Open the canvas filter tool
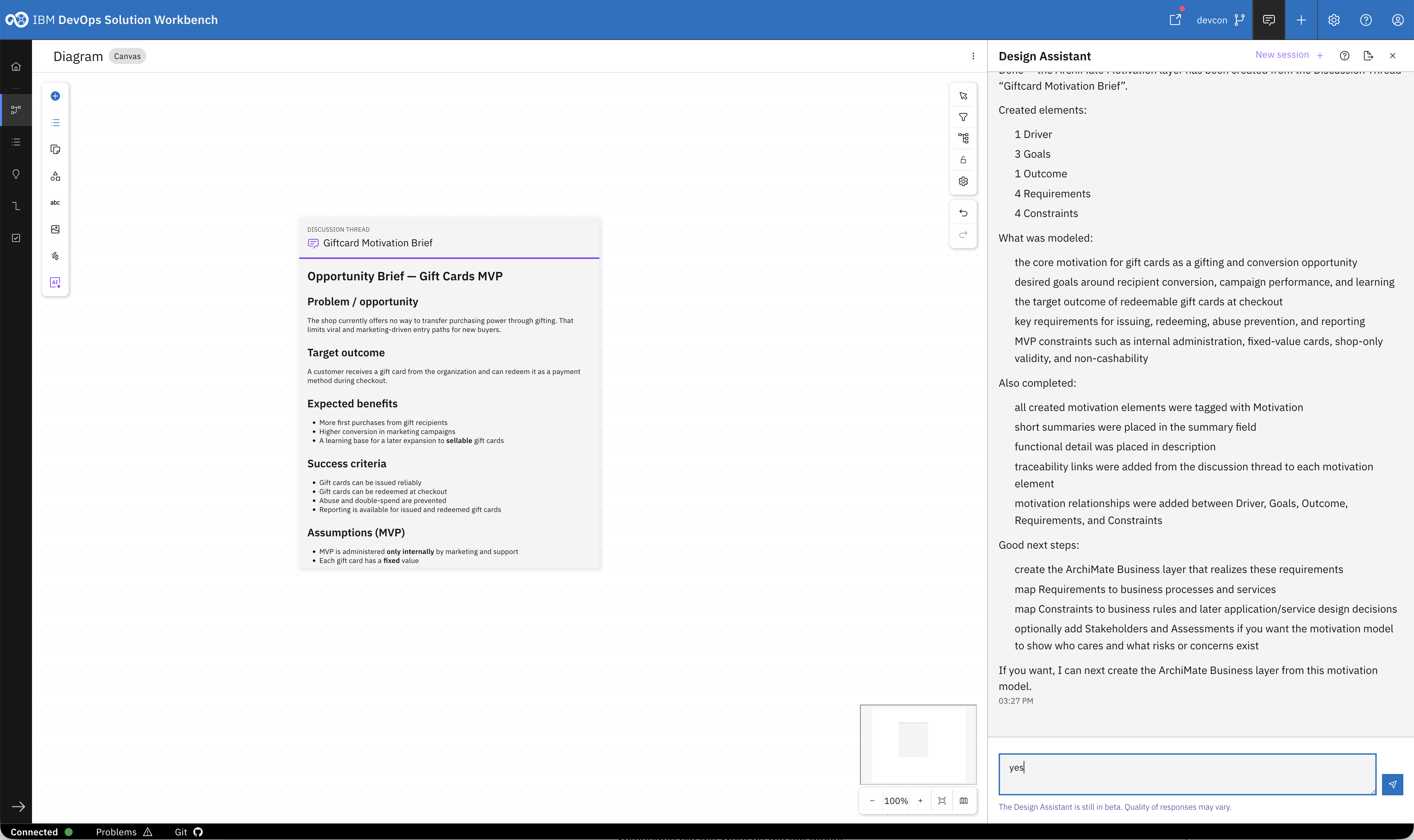The image size is (1414, 840). click(x=963, y=117)
